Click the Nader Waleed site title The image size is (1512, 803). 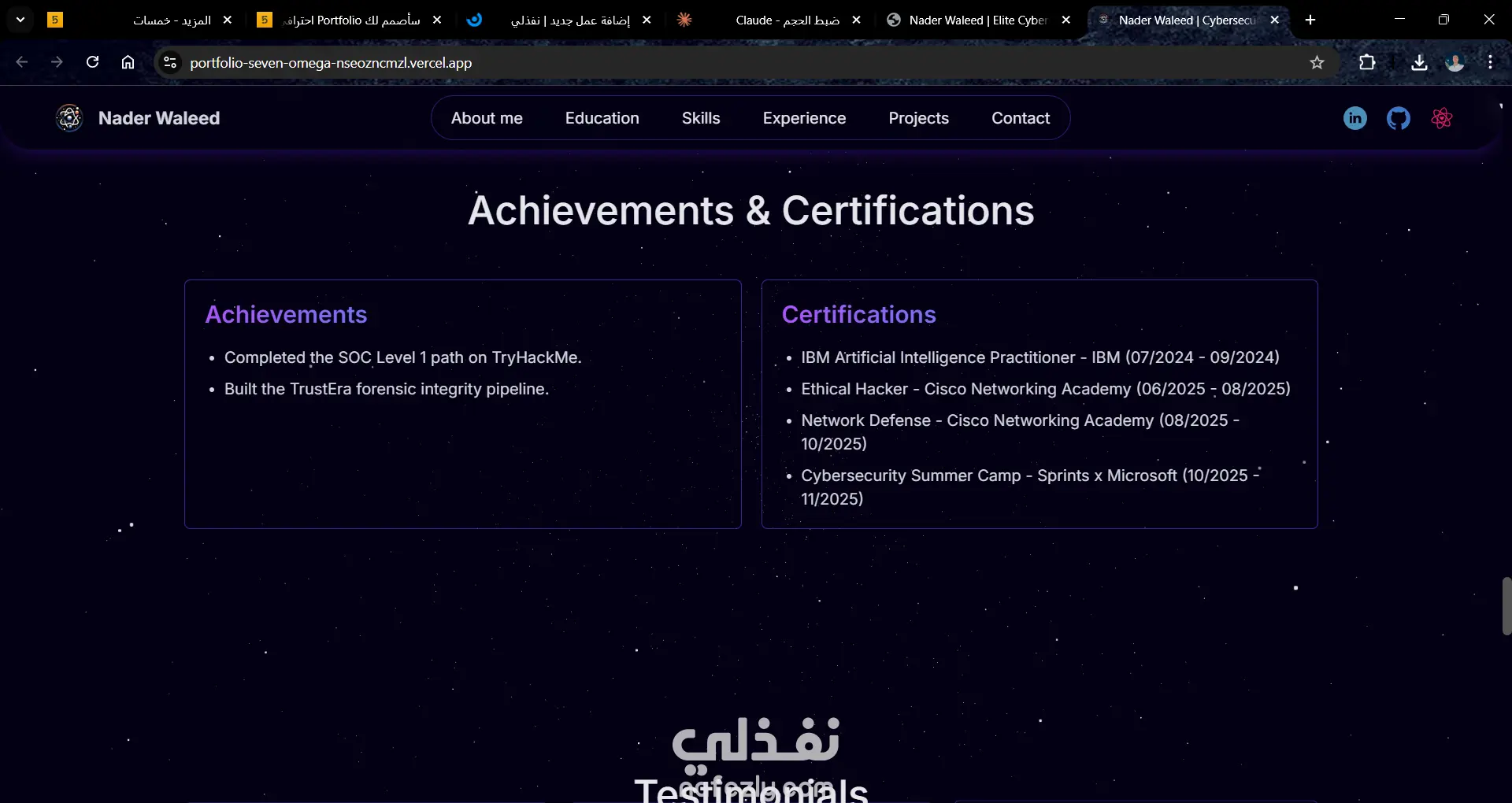(159, 118)
